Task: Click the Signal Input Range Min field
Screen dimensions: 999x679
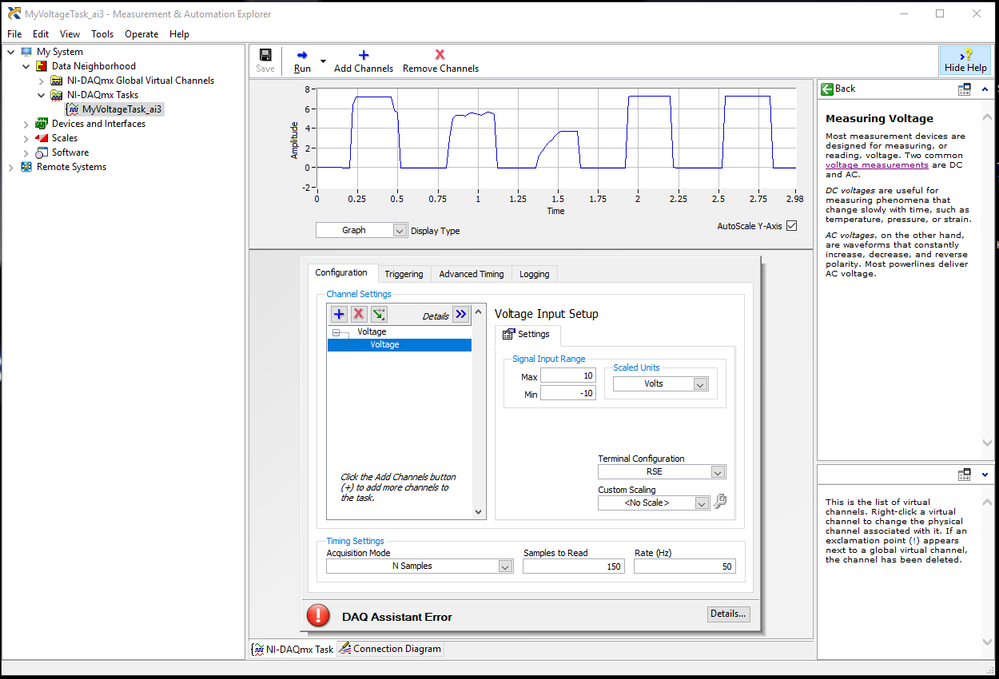Action: [568, 394]
